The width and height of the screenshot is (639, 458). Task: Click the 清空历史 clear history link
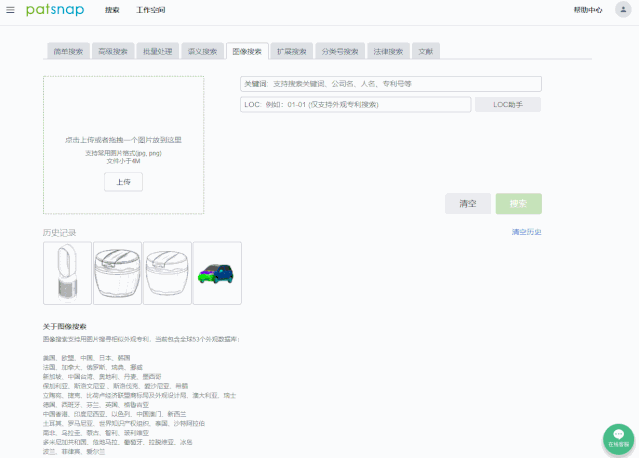[526, 232]
